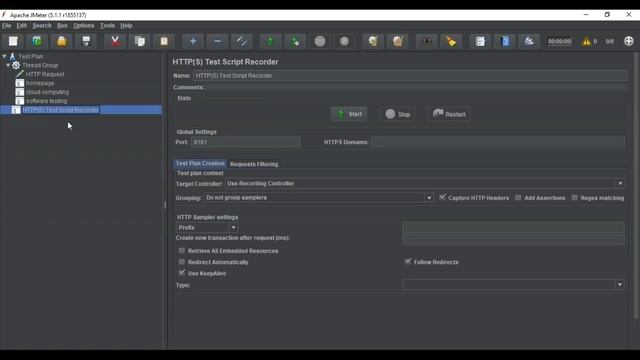Run the test with green Start arrow
Image resolution: width=640 pixels, height=360 pixels.
coord(271,41)
